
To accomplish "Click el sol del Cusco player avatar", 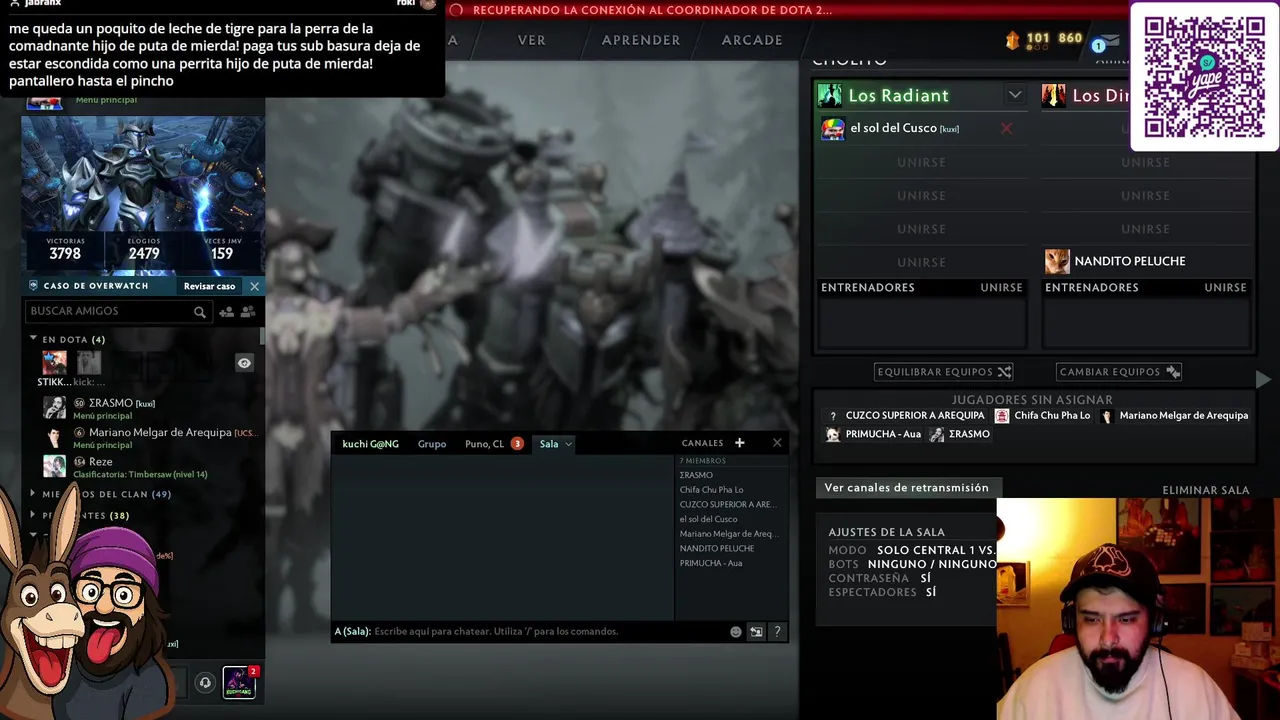I will click(833, 129).
